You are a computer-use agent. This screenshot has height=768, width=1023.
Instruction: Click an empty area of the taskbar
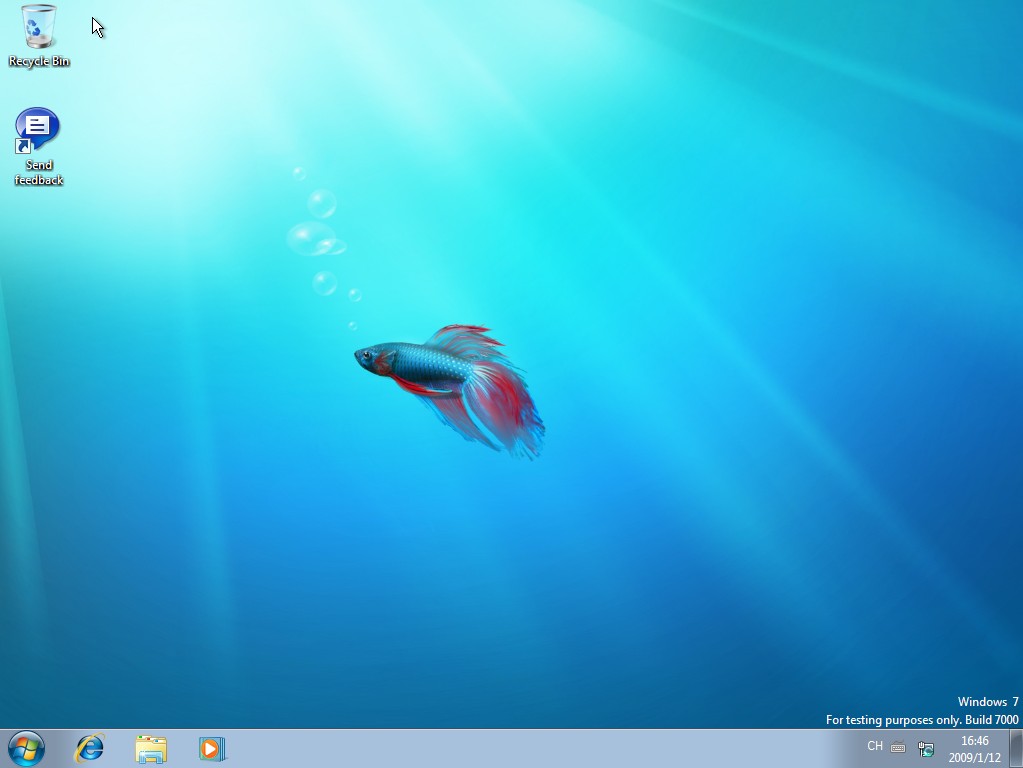coord(500,748)
